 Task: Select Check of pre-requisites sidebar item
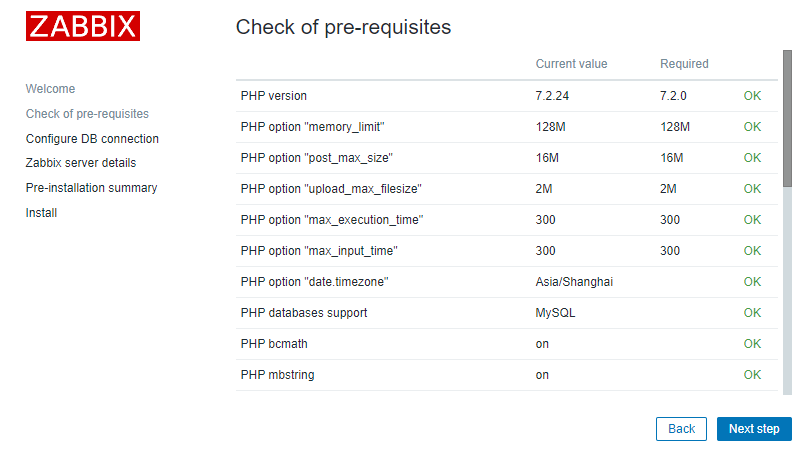point(87,114)
